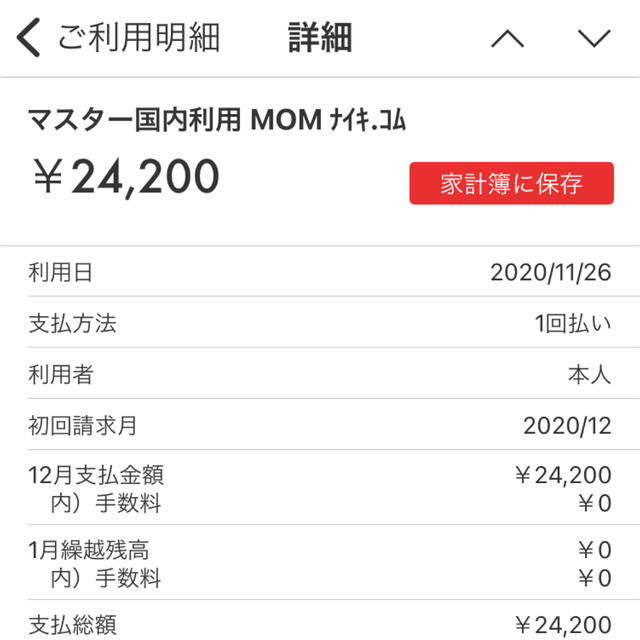Viewport: 640px width, 640px height.
Task: Tap the 支払総額 amount ¥24,200
Action: coord(563,624)
